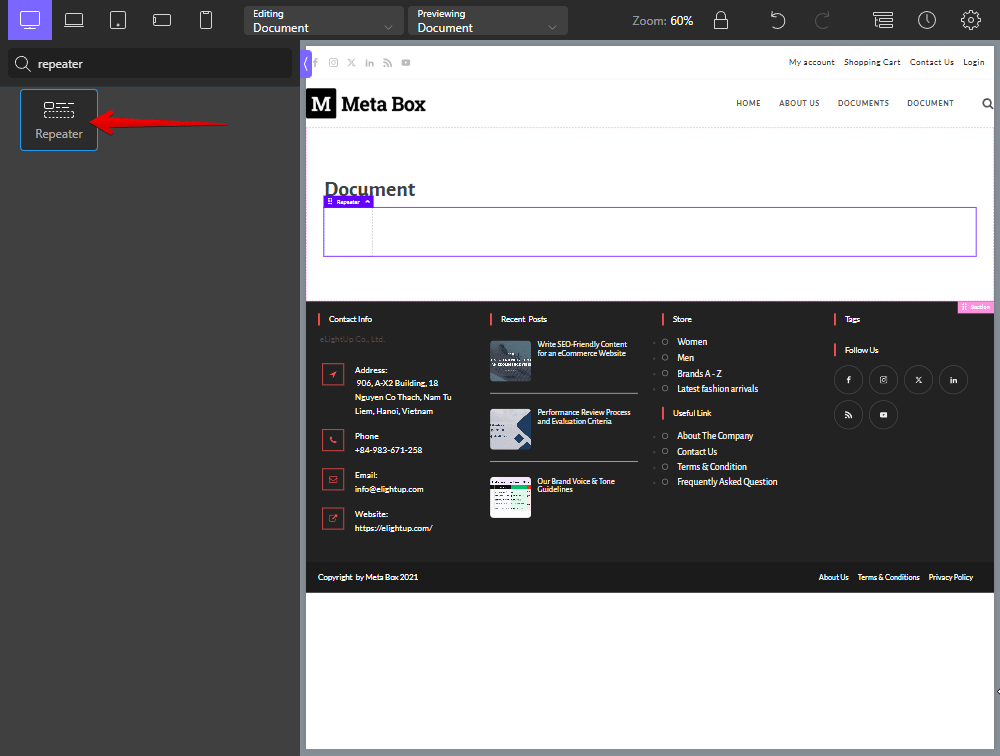Toggle the zoom lock padlock
This screenshot has width=1000, height=756.
click(x=720, y=20)
